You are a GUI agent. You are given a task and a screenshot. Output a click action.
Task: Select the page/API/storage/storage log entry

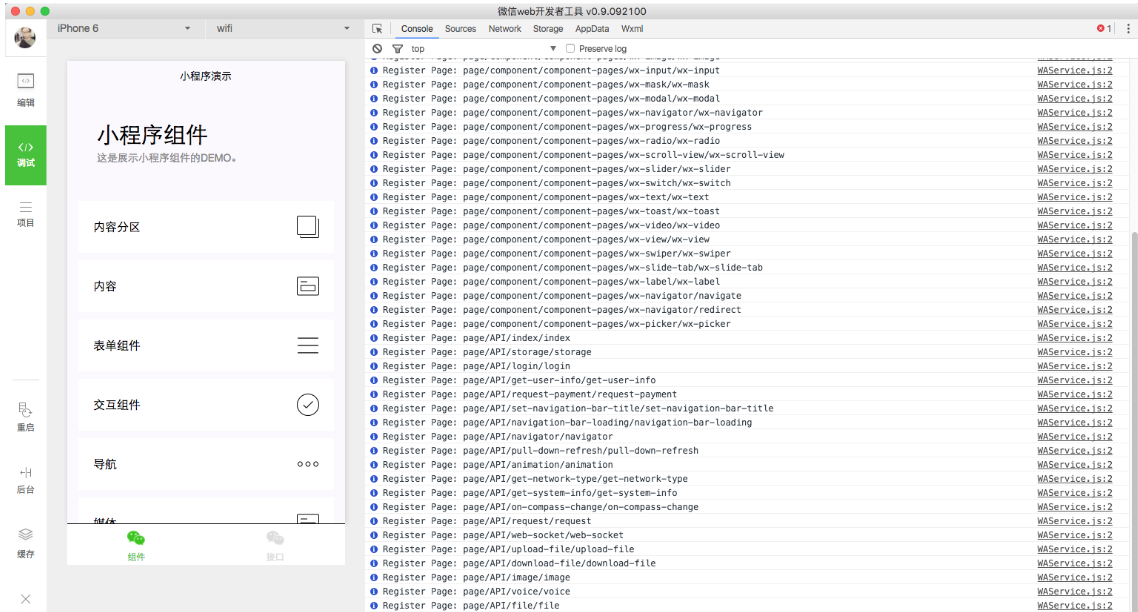point(748,352)
